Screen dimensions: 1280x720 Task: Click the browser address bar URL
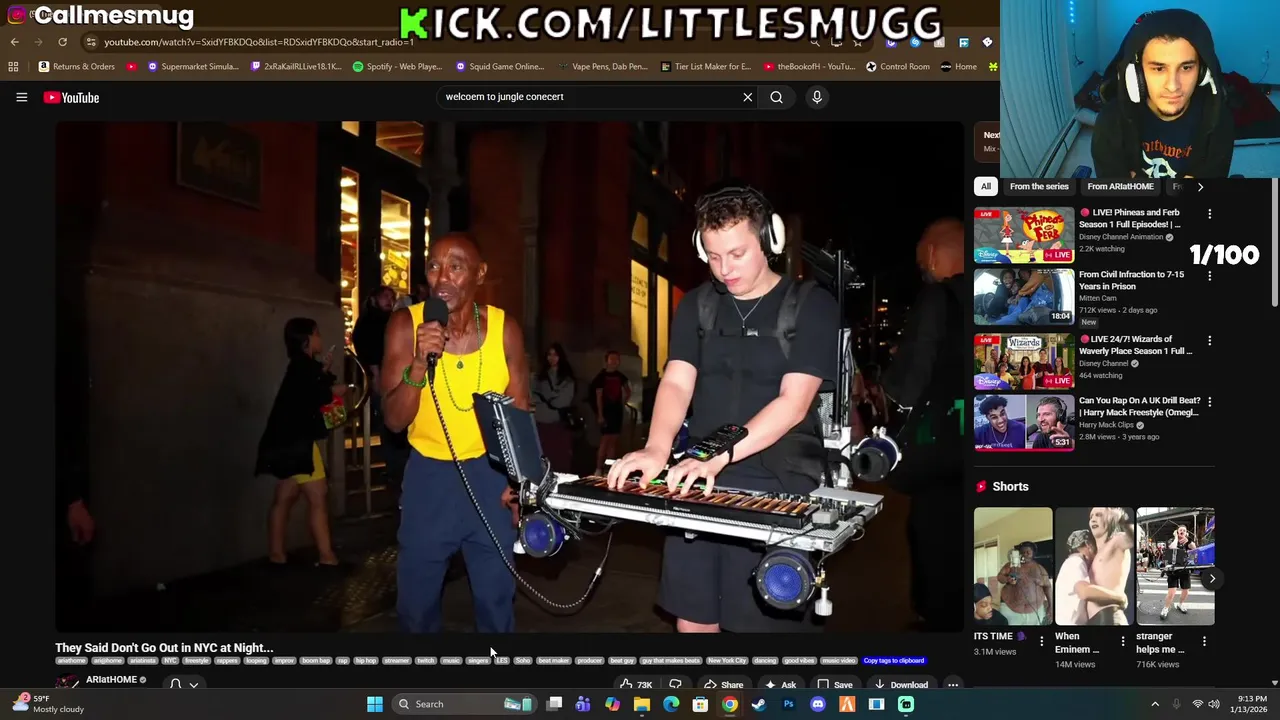click(x=259, y=42)
